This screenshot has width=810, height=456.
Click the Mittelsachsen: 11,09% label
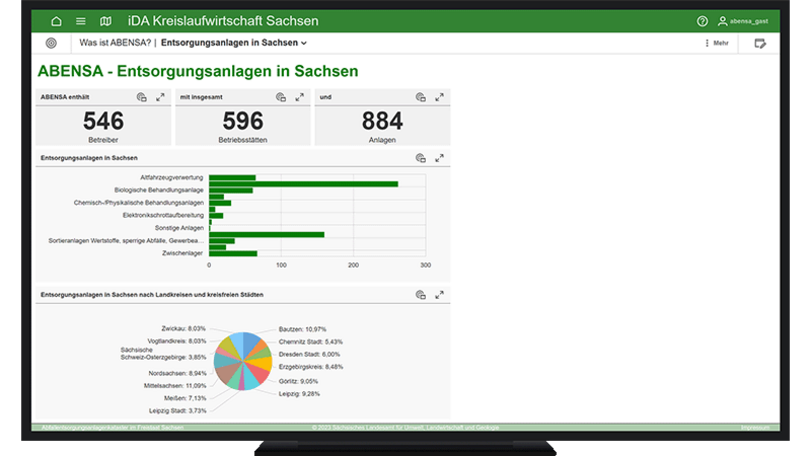coord(175,386)
